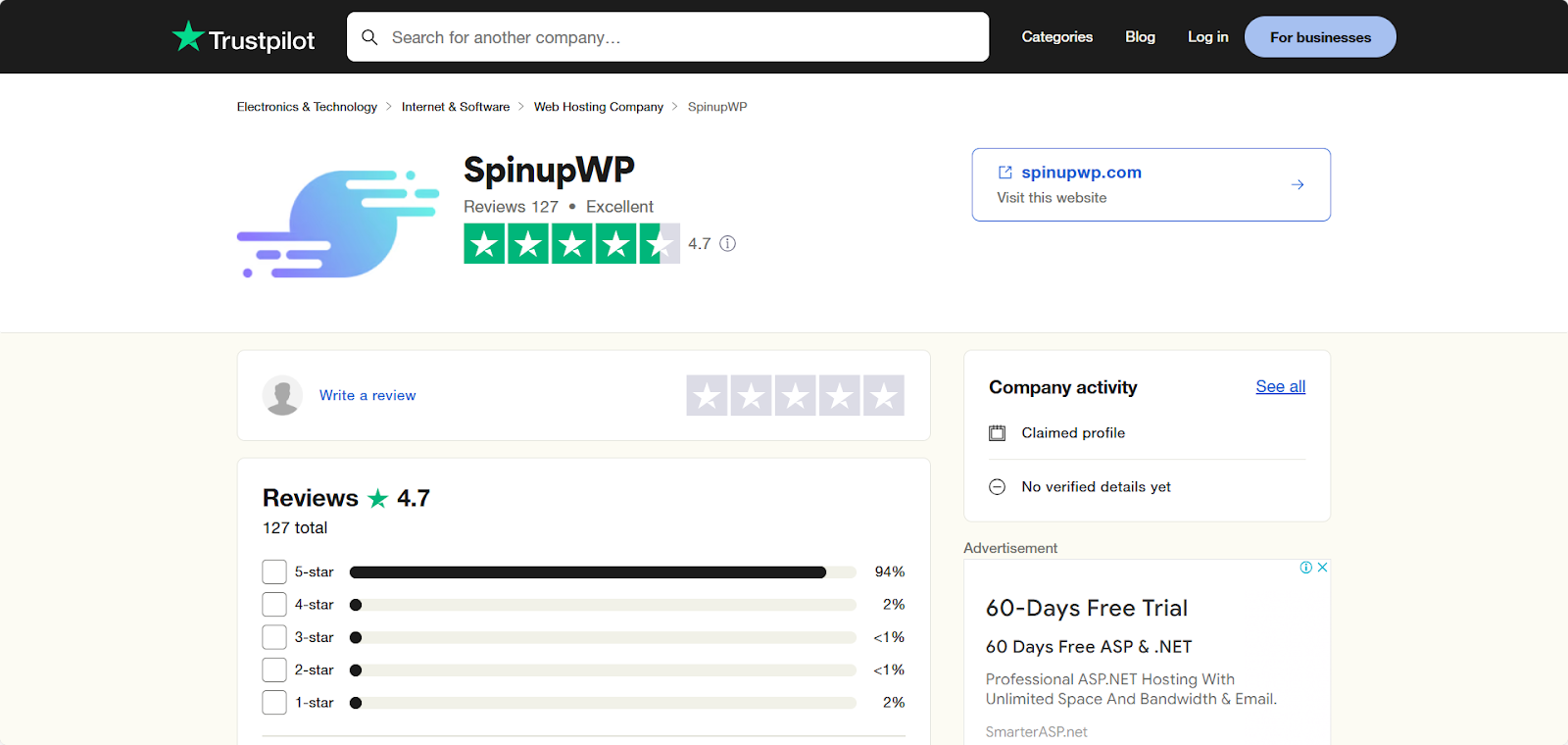Image resolution: width=1568 pixels, height=745 pixels.
Task: Click See all under Company activity
Action: click(1280, 386)
